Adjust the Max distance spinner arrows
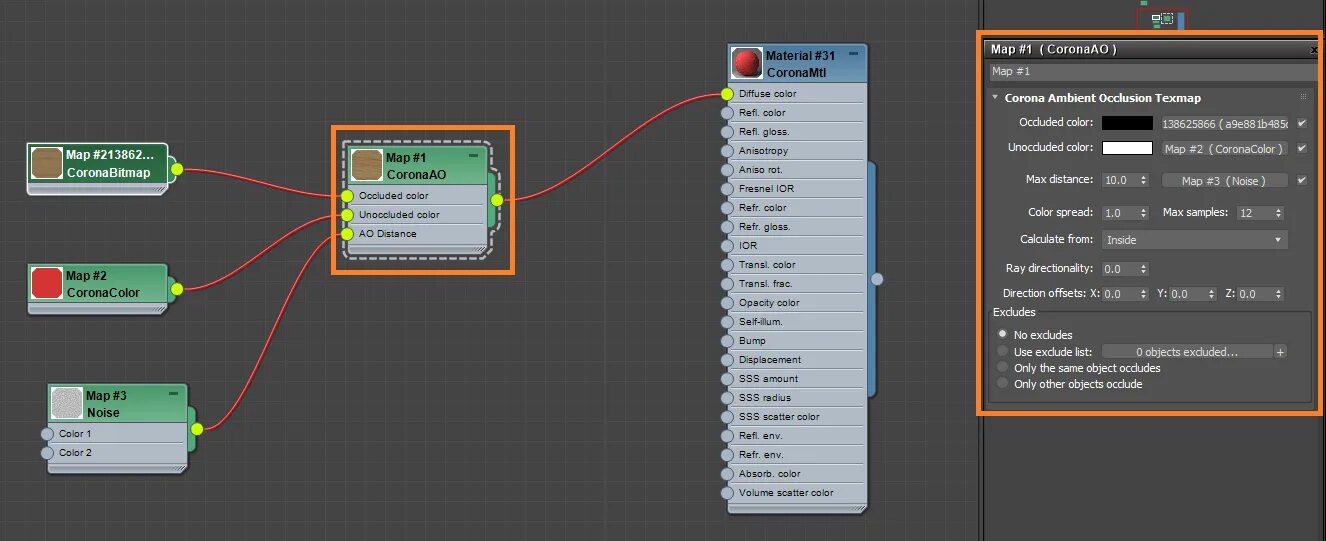Viewport: 1326px width, 541px height. pos(1143,181)
